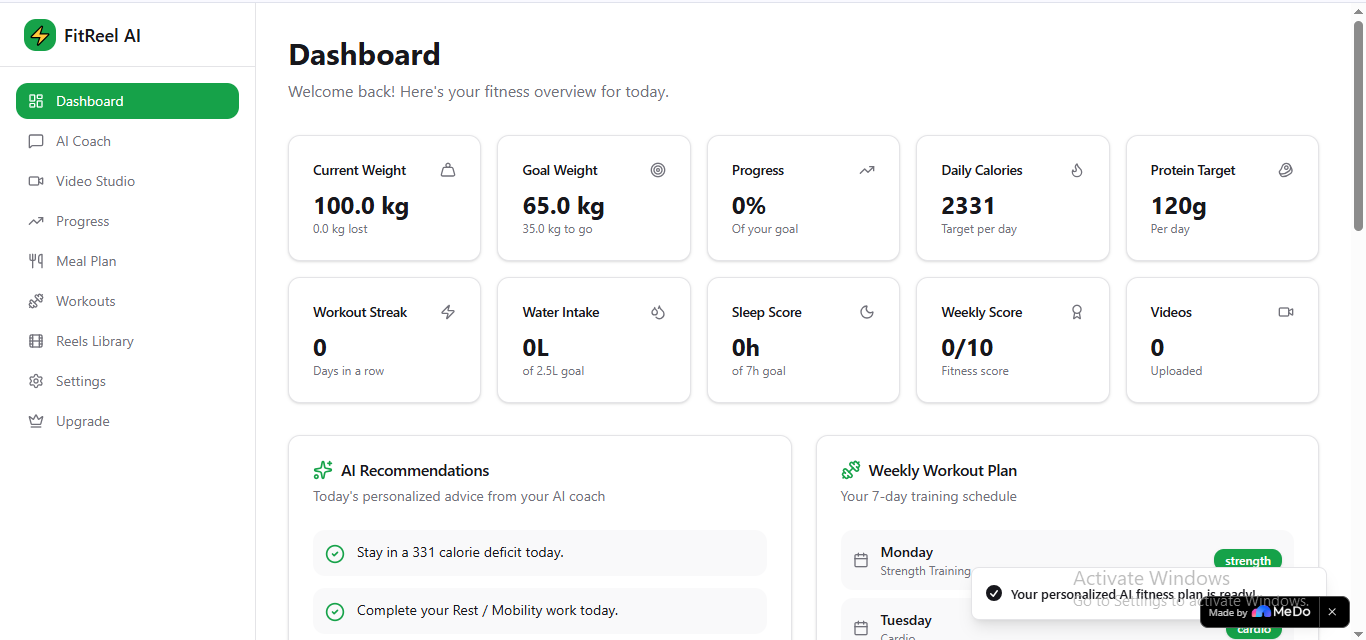
Task: Click the moon icon on Sleep Score card
Action: pyautogui.click(x=867, y=312)
